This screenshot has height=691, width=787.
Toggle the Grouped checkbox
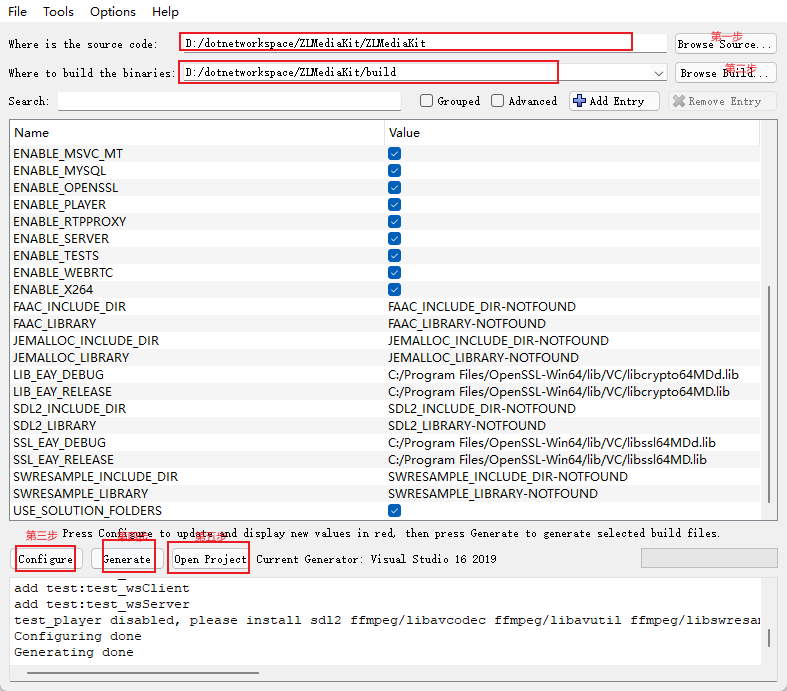pos(426,101)
